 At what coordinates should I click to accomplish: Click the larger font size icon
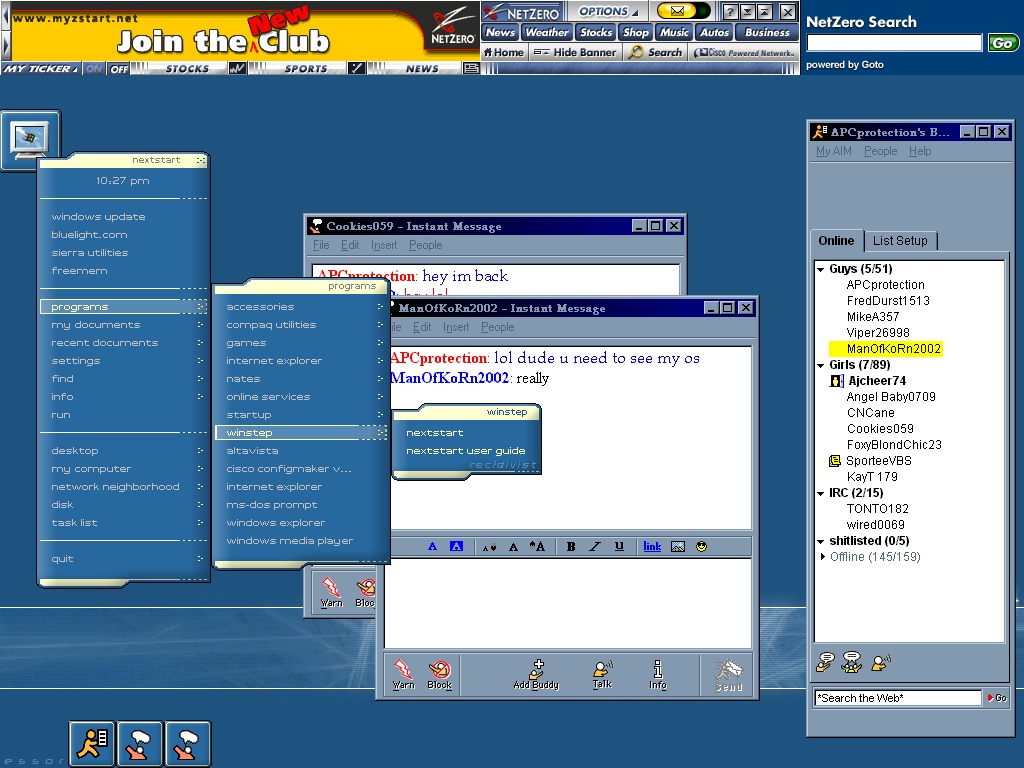(537, 547)
